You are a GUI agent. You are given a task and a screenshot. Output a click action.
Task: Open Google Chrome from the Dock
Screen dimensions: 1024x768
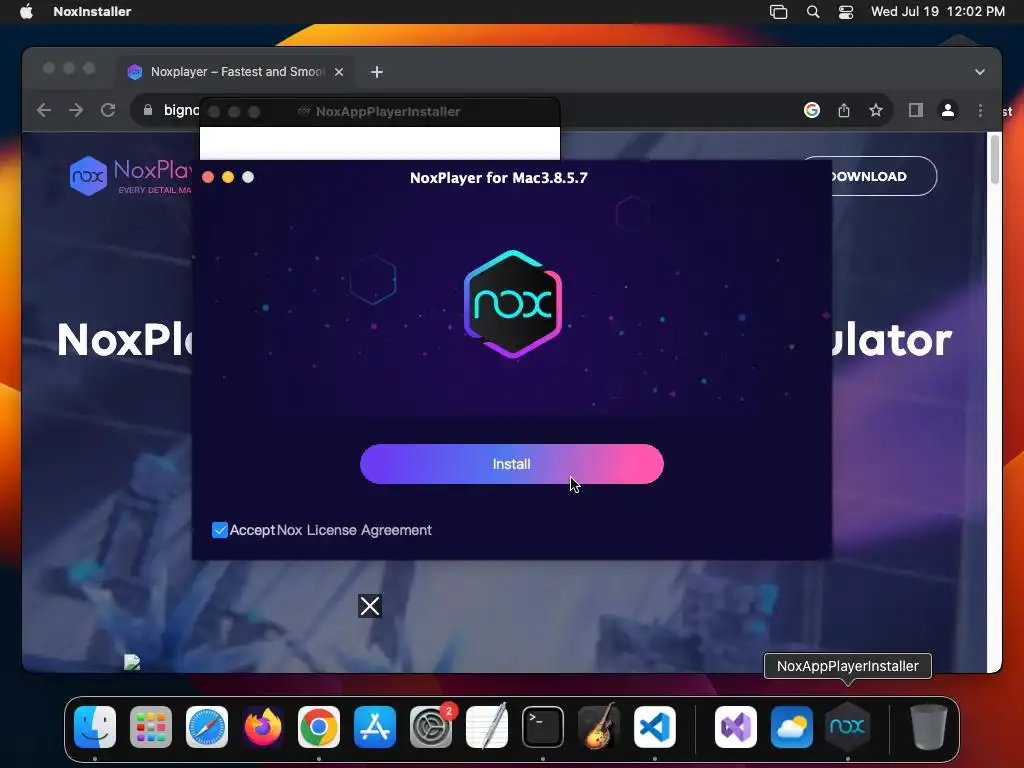pos(319,727)
